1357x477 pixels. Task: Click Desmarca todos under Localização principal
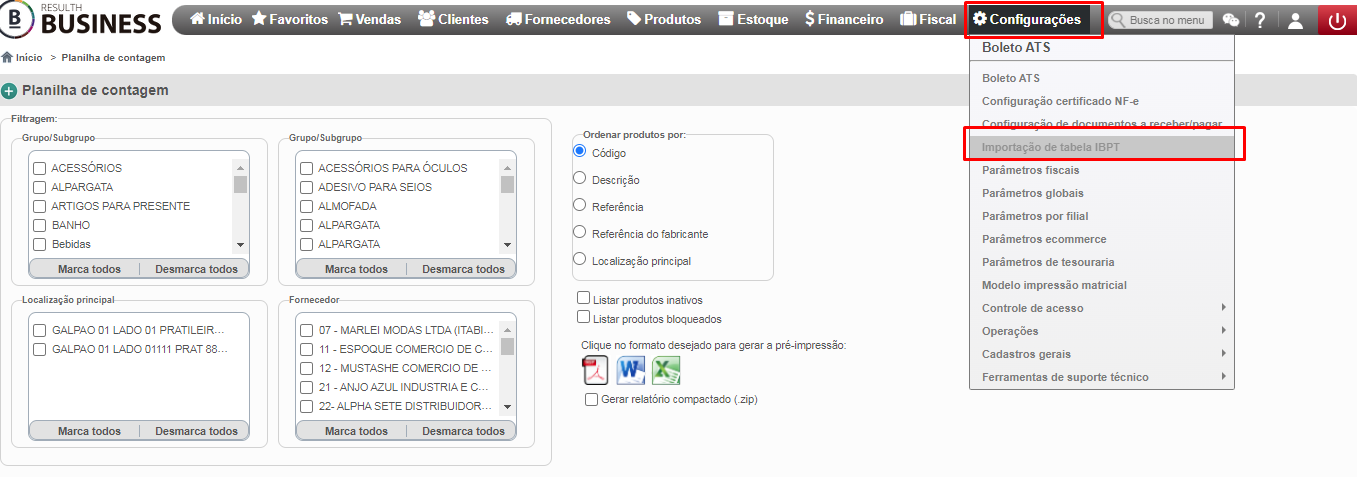196,431
